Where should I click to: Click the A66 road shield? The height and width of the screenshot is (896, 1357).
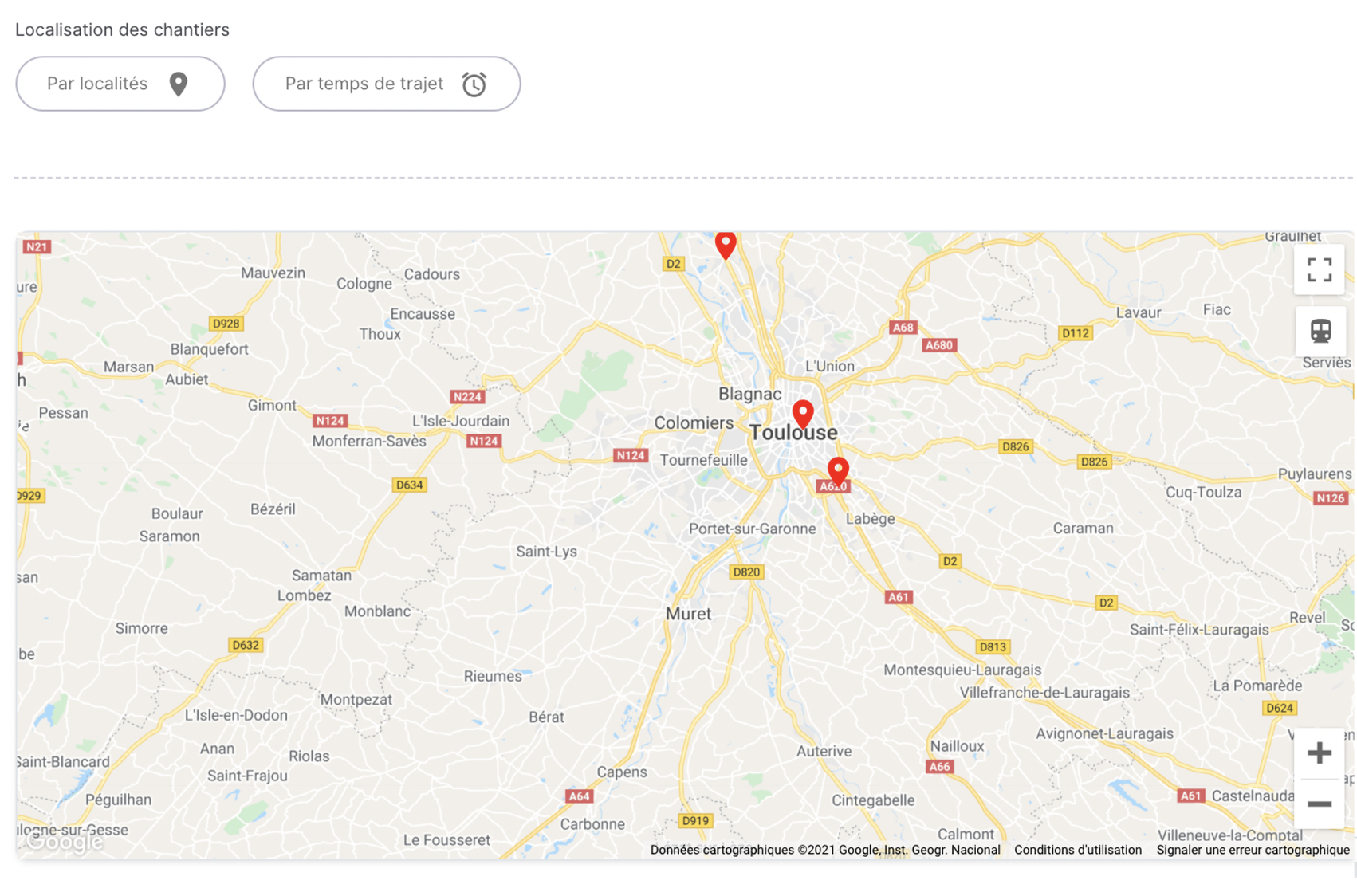click(x=939, y=767)
